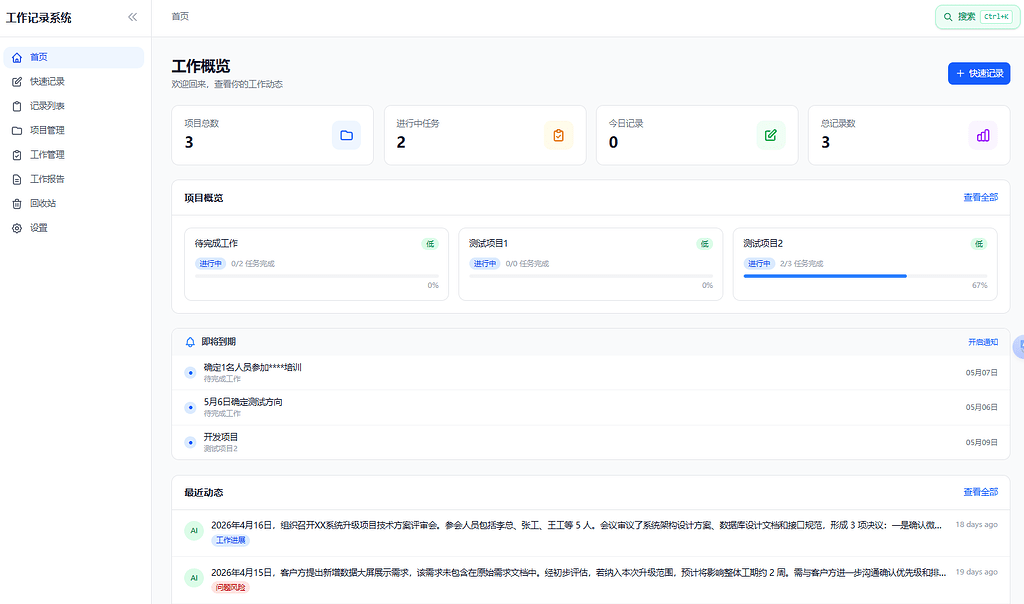
Task: Click the purple bar chart icon on 总记录数 card
Action: point(983,135)
